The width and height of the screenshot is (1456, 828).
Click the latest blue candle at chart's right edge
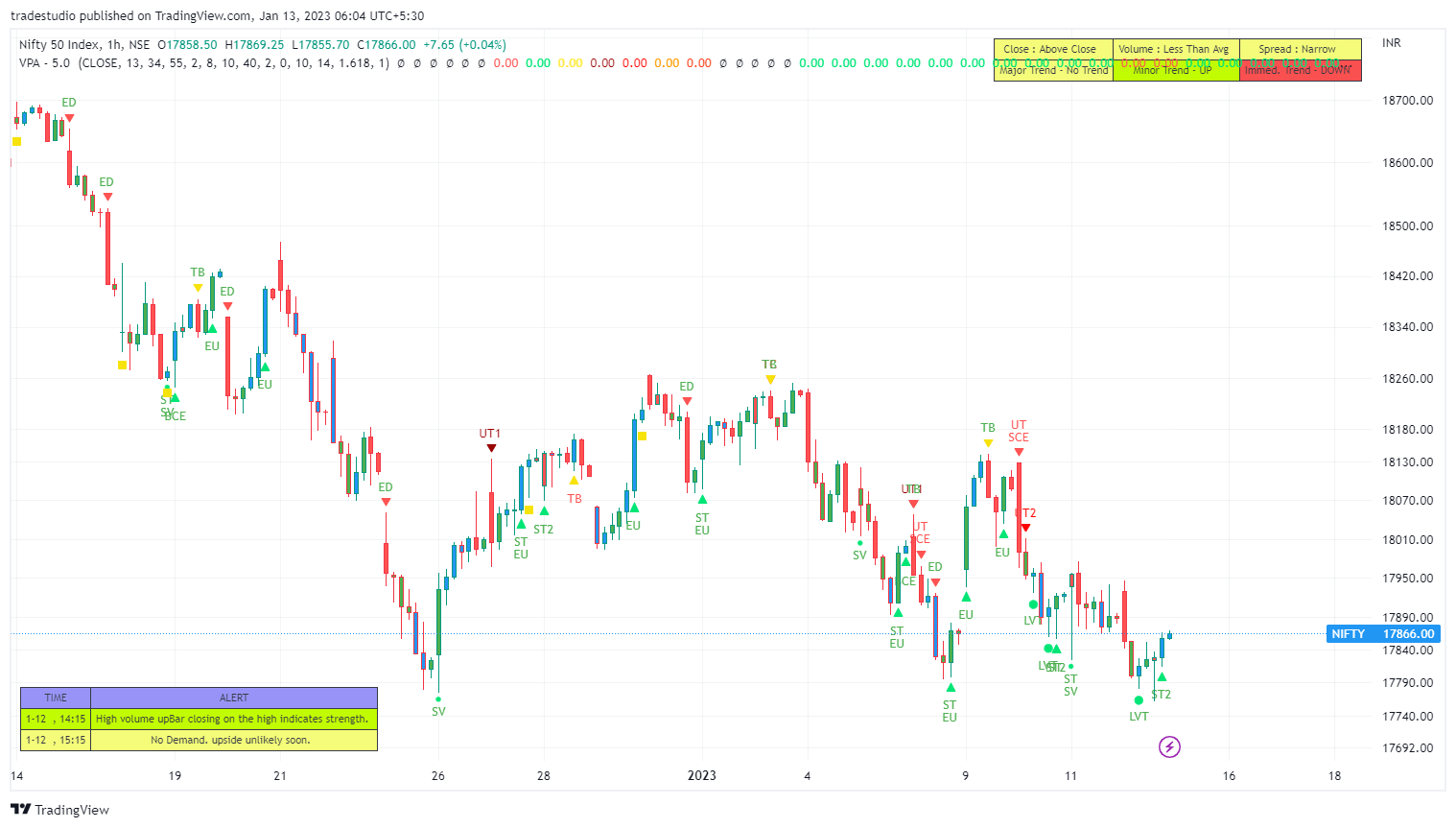coord(1169,634)
